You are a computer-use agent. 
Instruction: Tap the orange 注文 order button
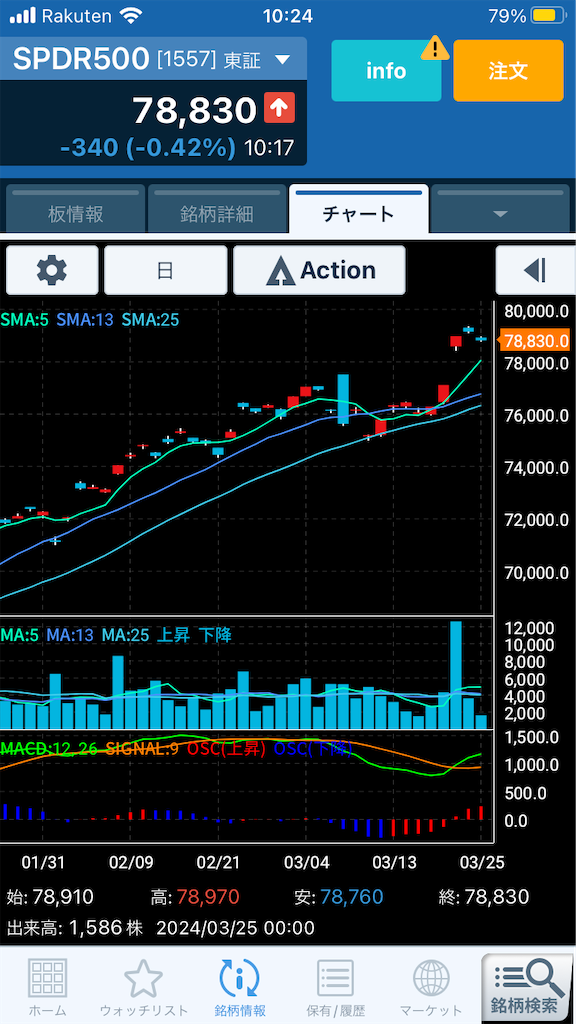tap(508, 71)
